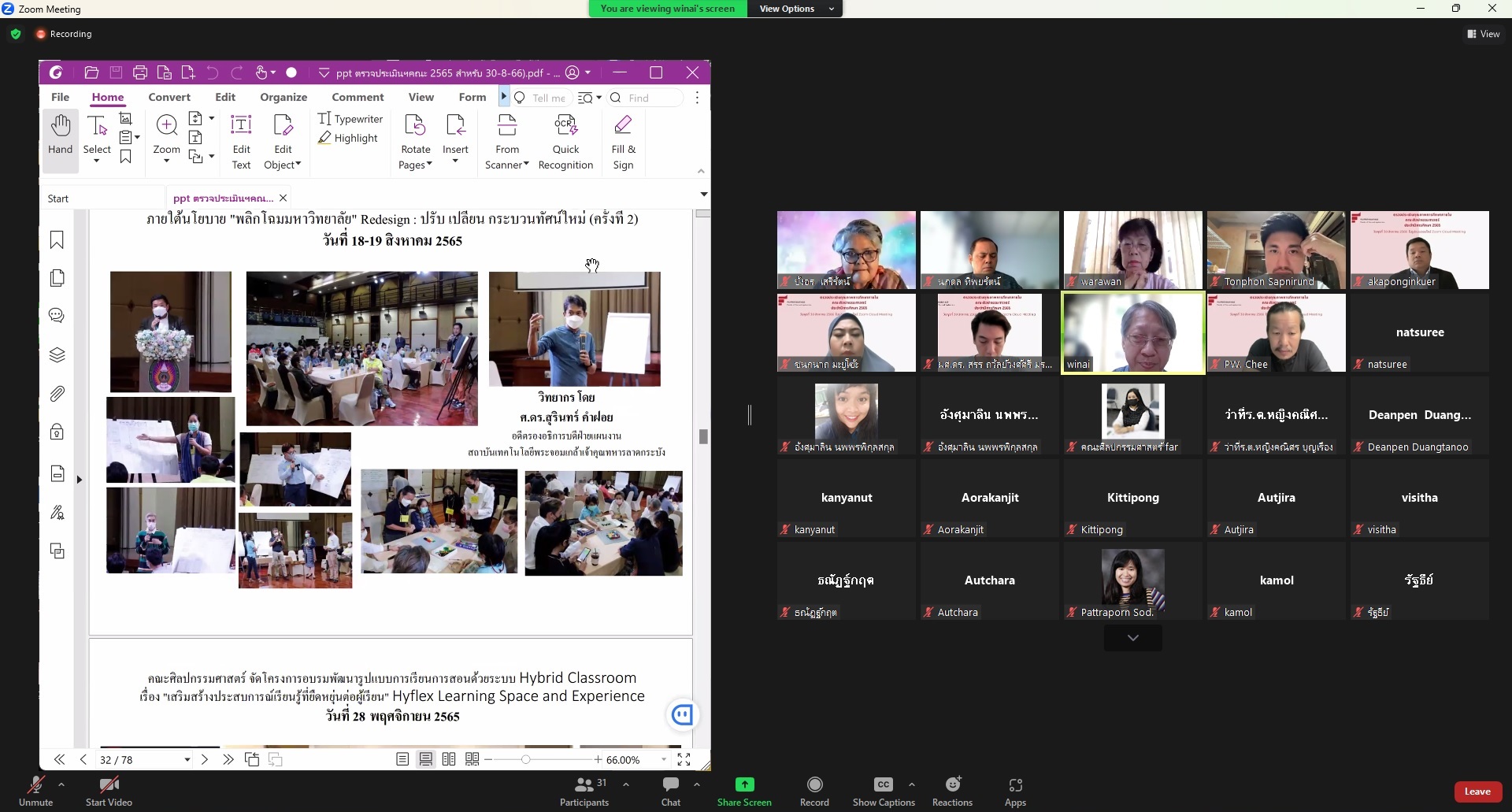
Task: Show more participants with down chevron
Action: 1132,638
